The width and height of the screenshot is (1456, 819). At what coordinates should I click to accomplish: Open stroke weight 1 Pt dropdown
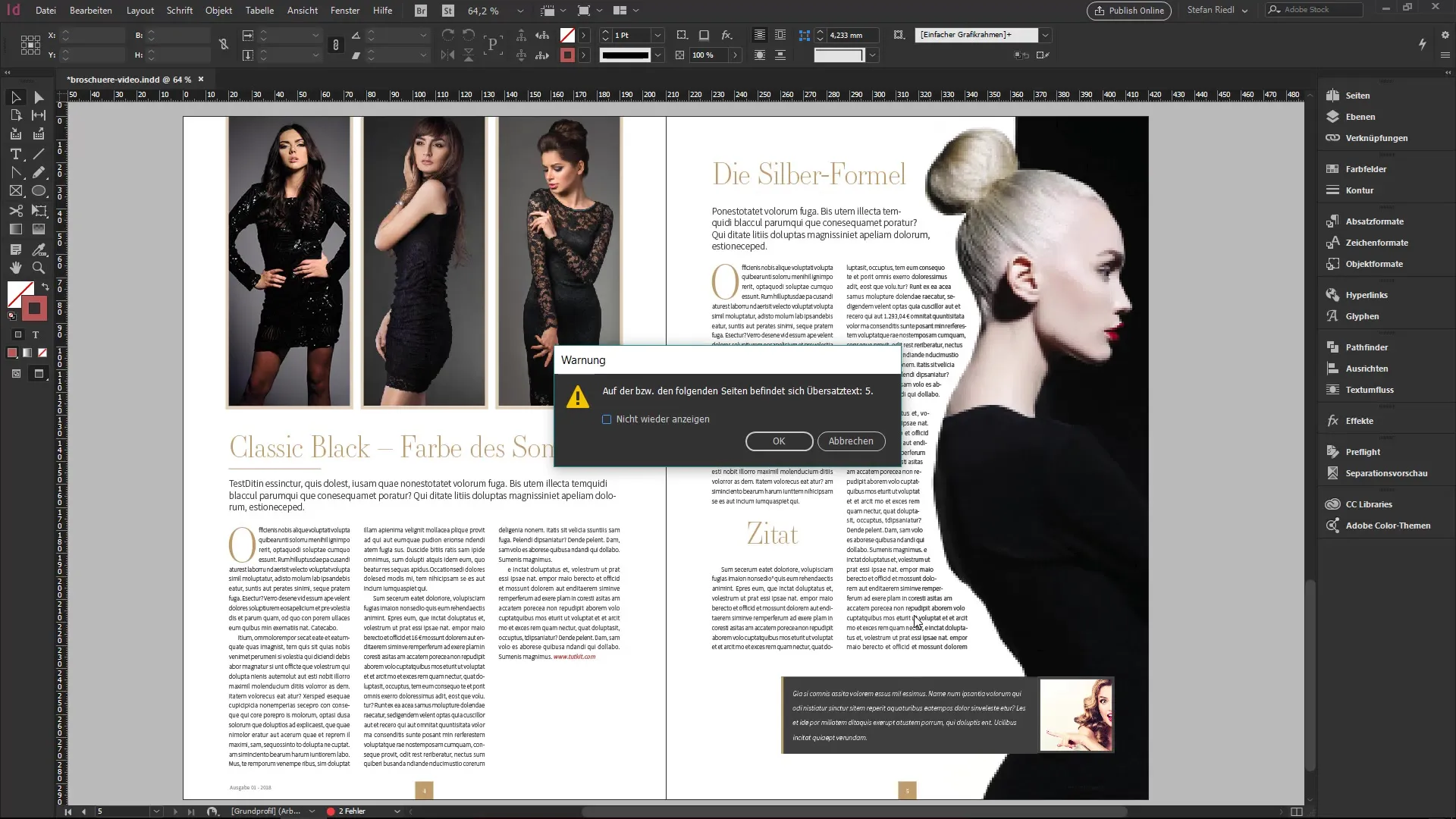click(657, 35)
